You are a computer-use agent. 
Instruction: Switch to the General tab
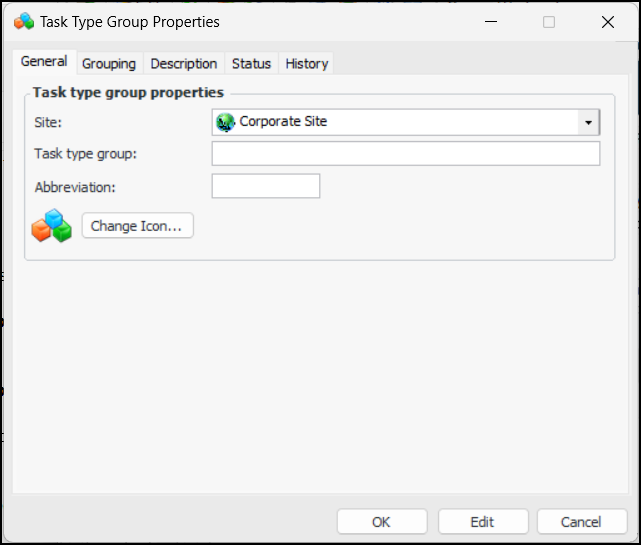(44, 62)
